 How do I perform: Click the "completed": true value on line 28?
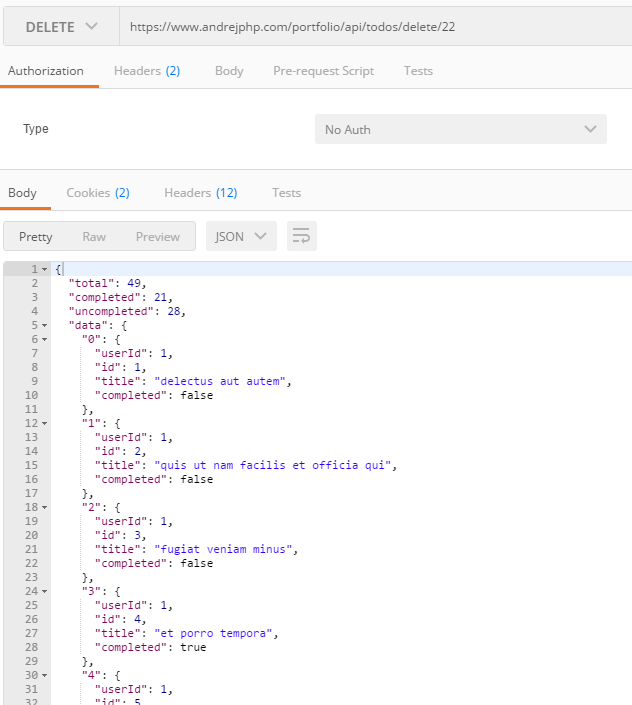tap(193, 647)
